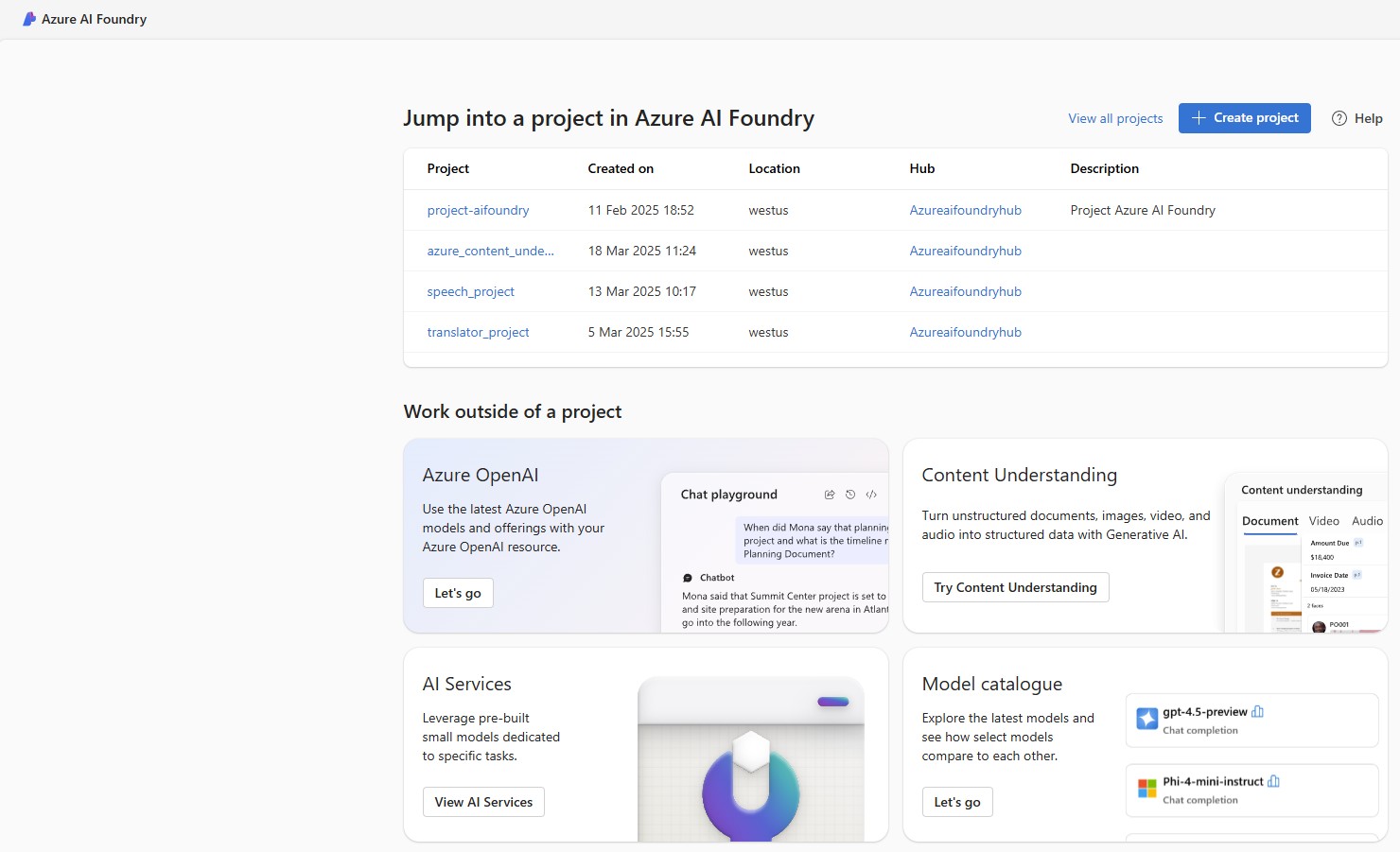Open Azureaifoundryhub in the project-aifoundry row

pos(966,210)
